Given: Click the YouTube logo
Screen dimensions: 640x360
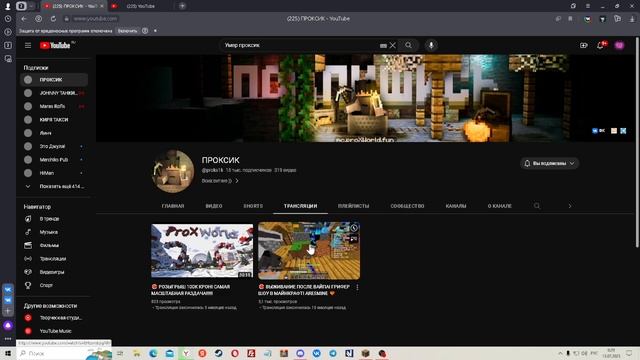Looking at the screenshot, I should (x=55, y=45).
